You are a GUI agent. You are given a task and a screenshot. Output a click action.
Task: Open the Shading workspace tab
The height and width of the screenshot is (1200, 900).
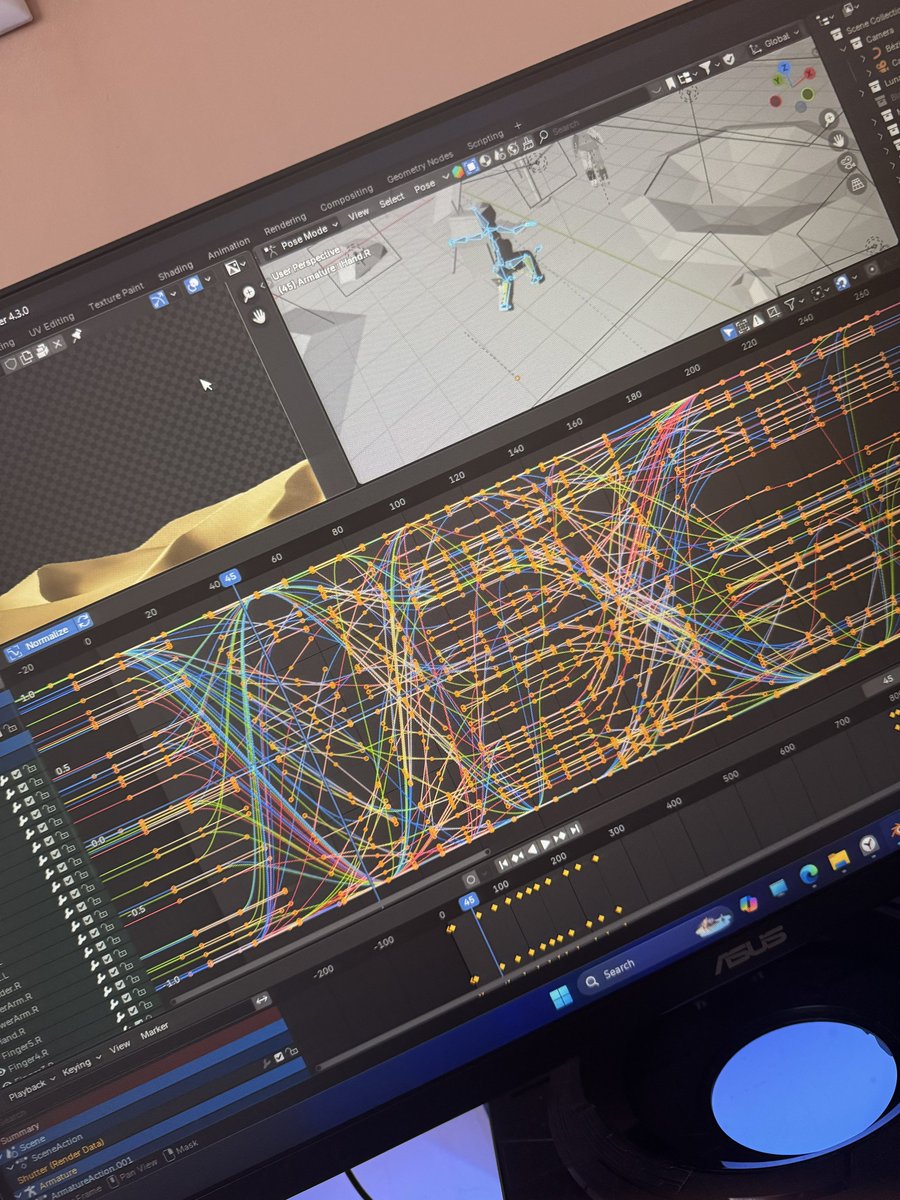176,270
